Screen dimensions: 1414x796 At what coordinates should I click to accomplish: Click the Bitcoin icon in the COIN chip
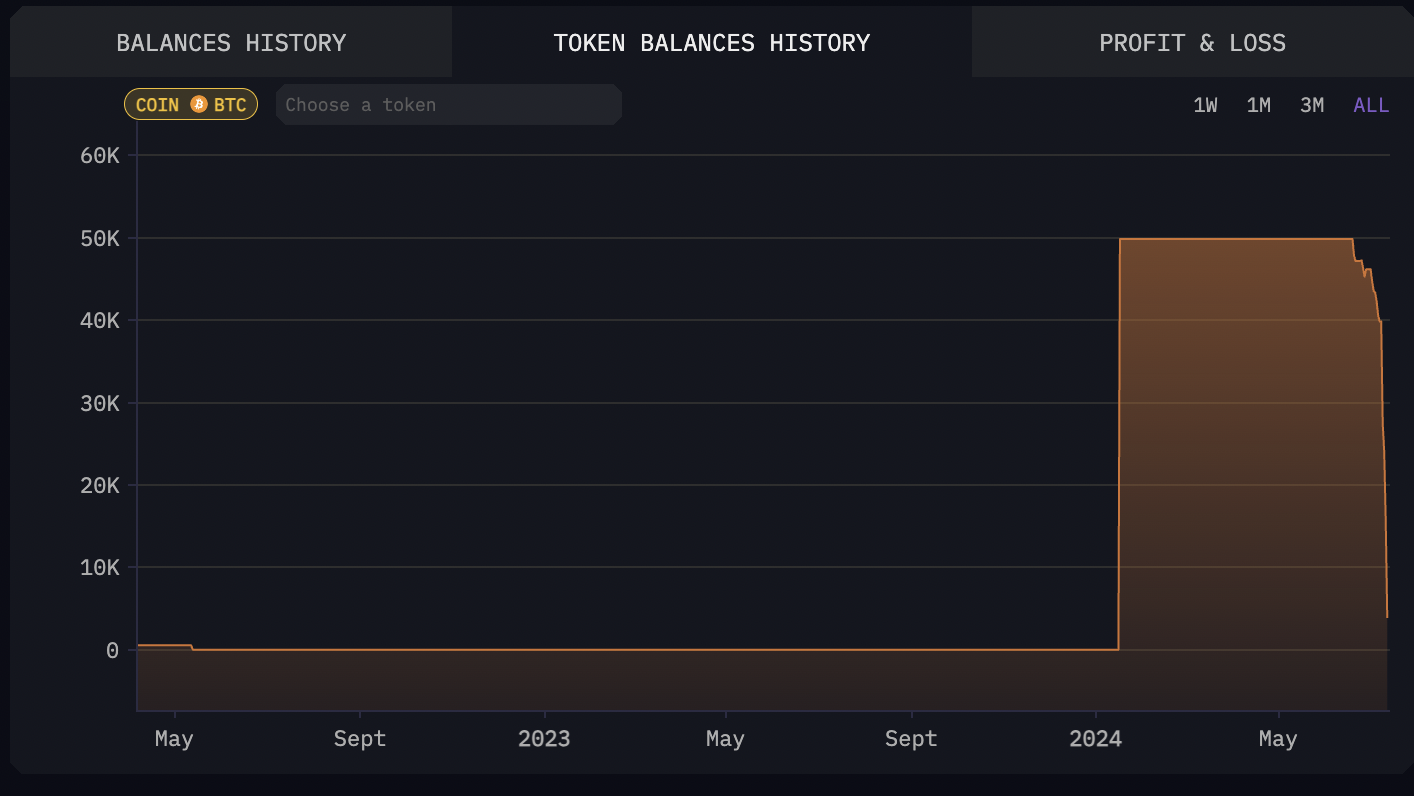click(199, 105)
